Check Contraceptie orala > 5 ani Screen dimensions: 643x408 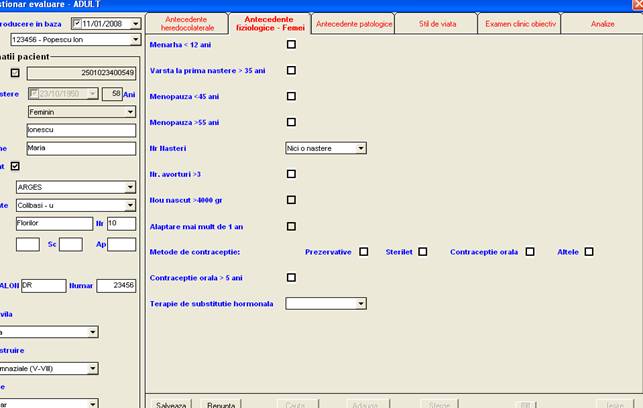(x=291, y=278)
